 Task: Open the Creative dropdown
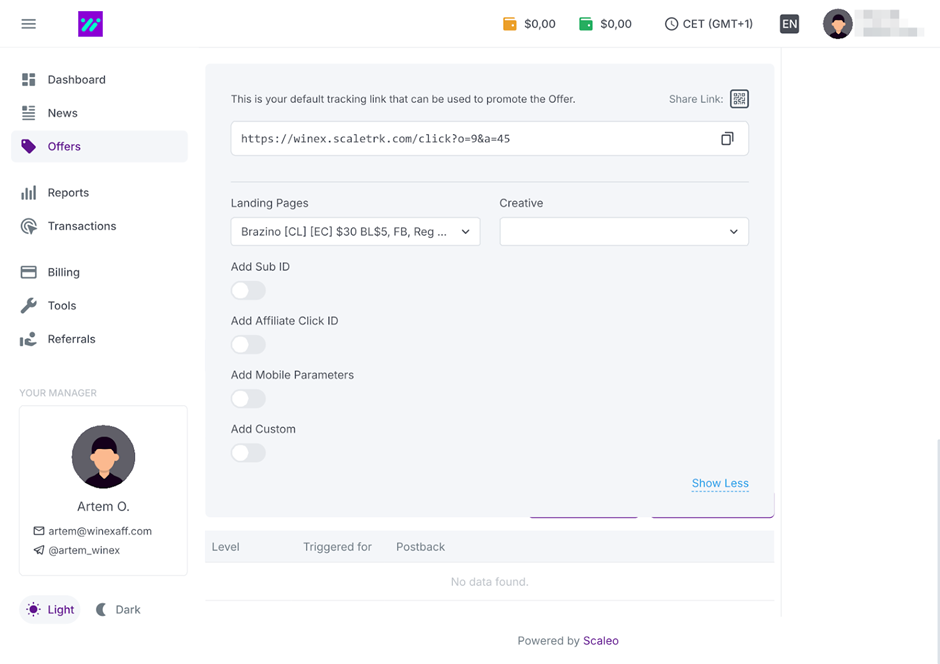pyautogui.click(x=623, y=232)
